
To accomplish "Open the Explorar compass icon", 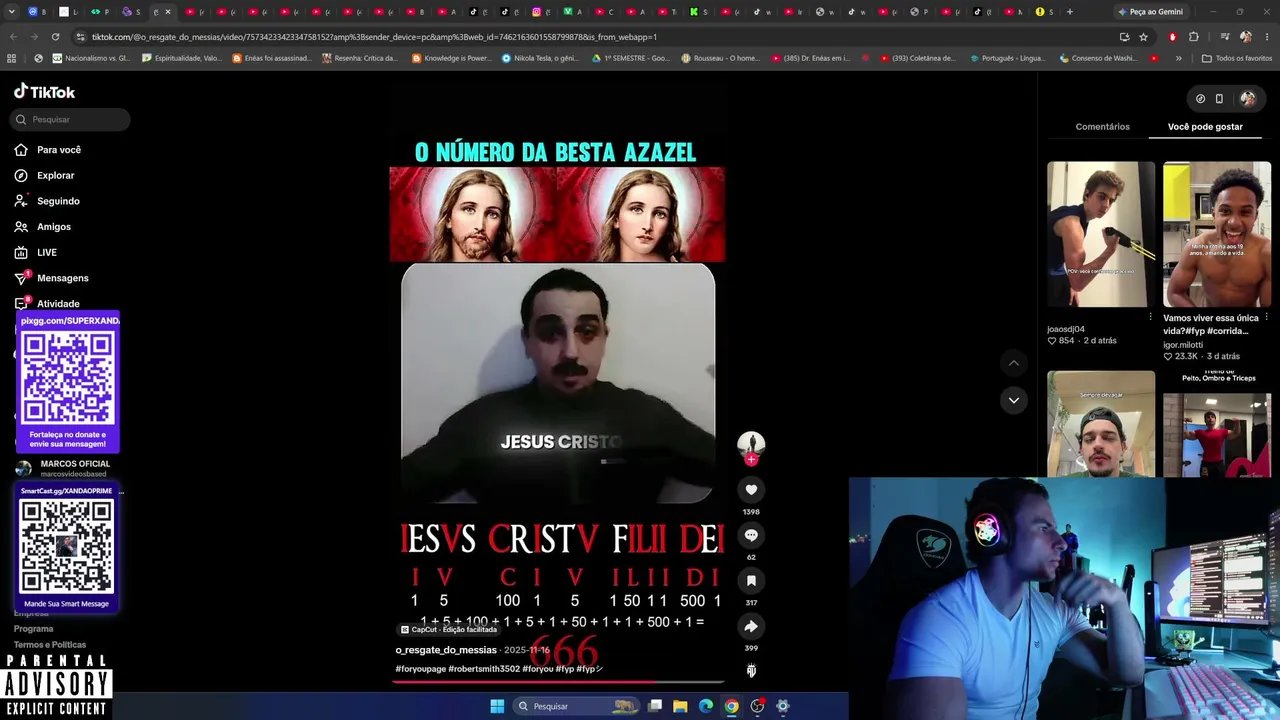I will click(21, 175).
